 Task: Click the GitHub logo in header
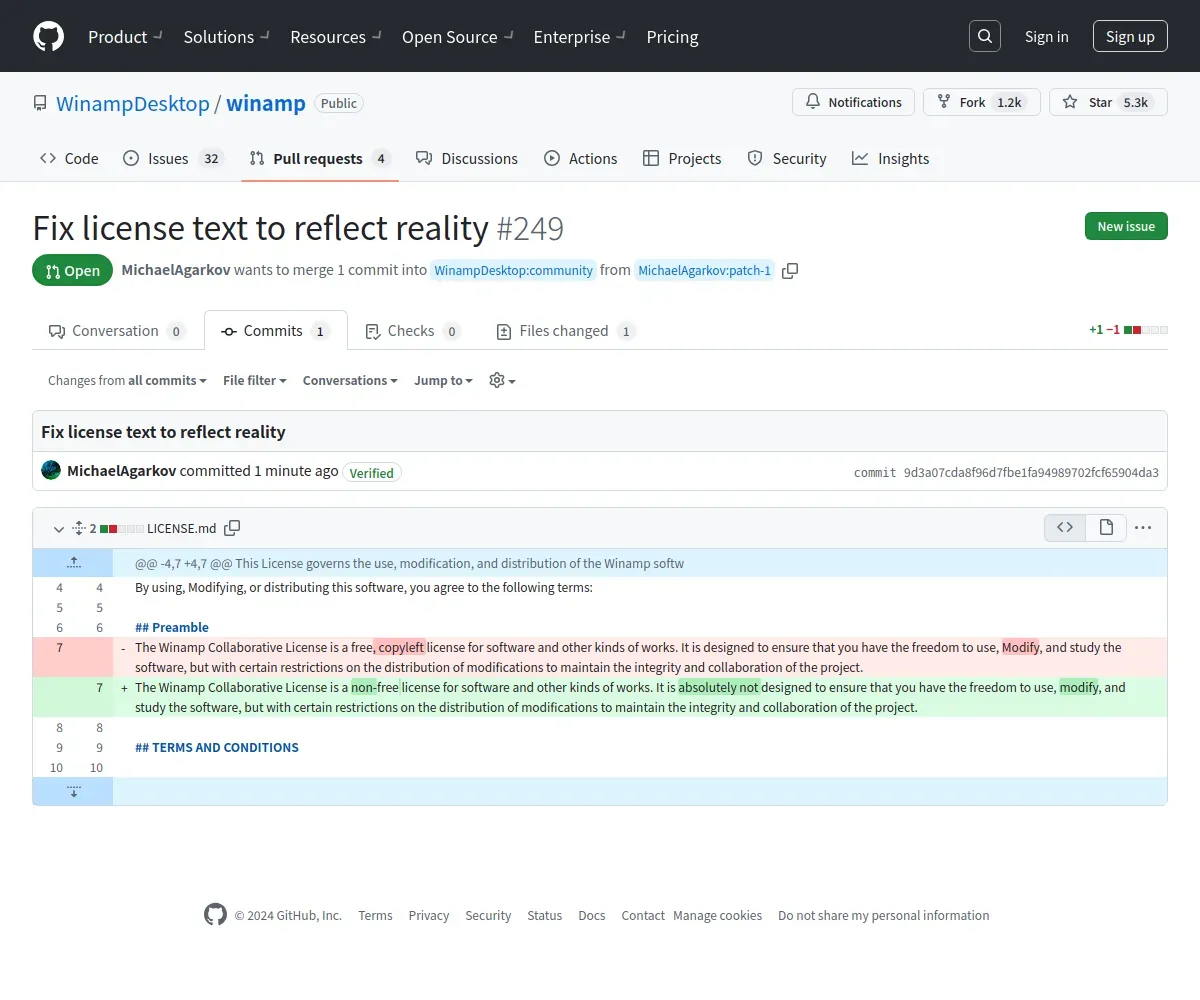[x=48, y=36]
